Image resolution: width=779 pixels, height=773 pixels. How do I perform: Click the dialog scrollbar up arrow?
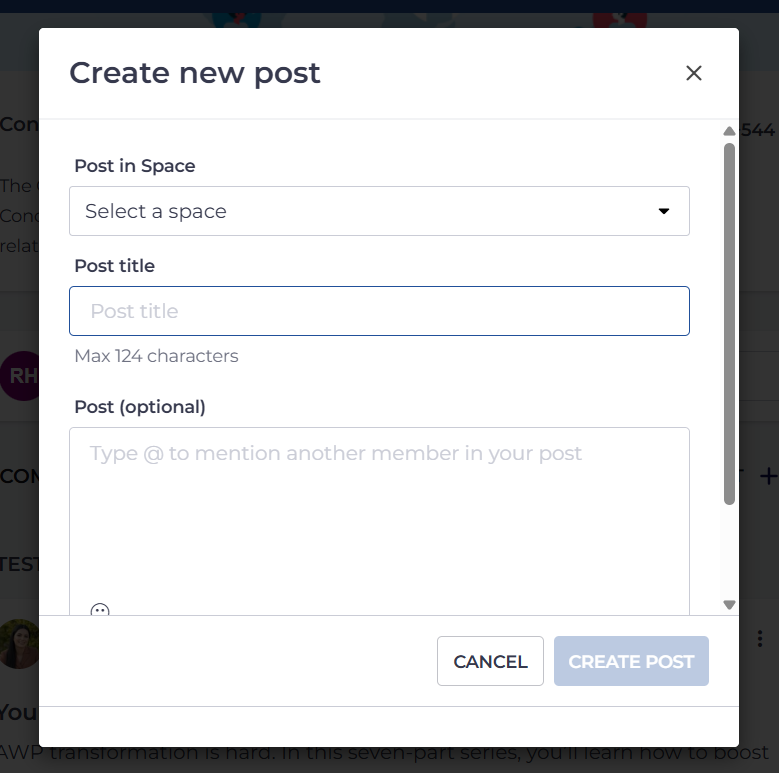(729, 131)
